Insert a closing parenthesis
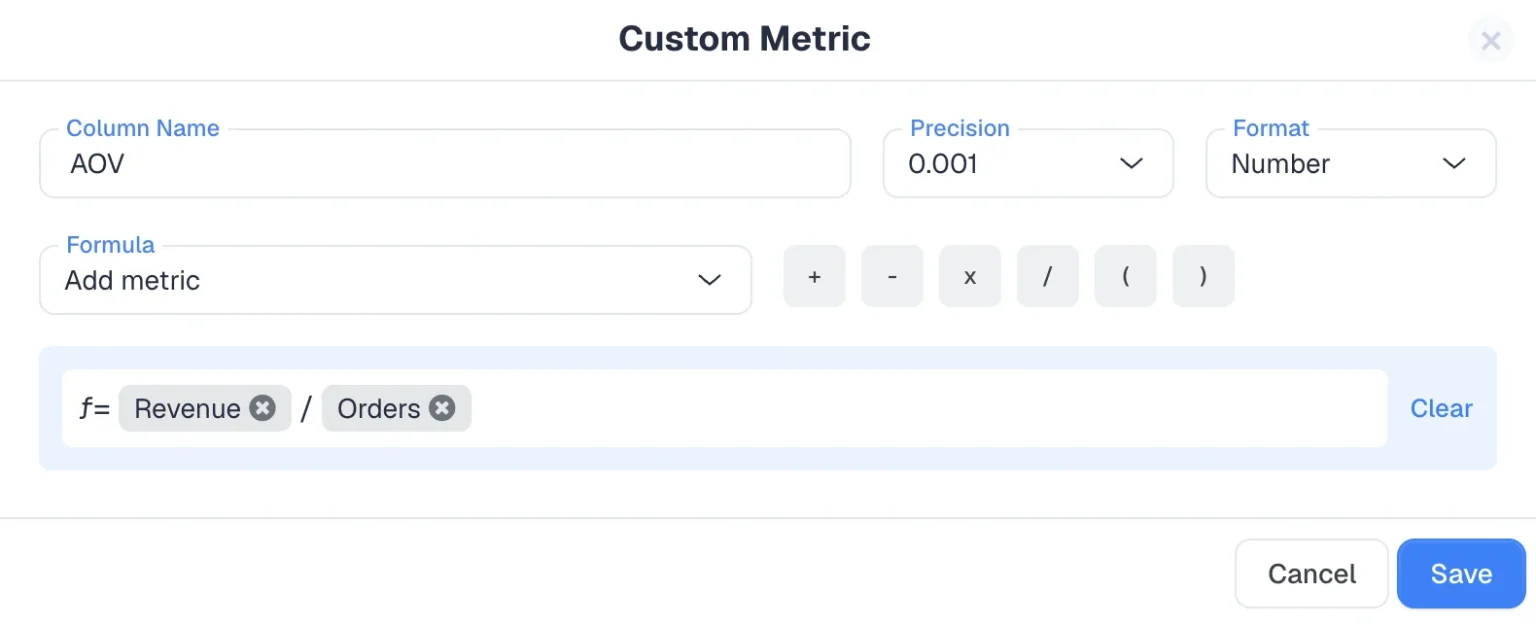This screenshot has height=626, width=1536. (1204, 276)
